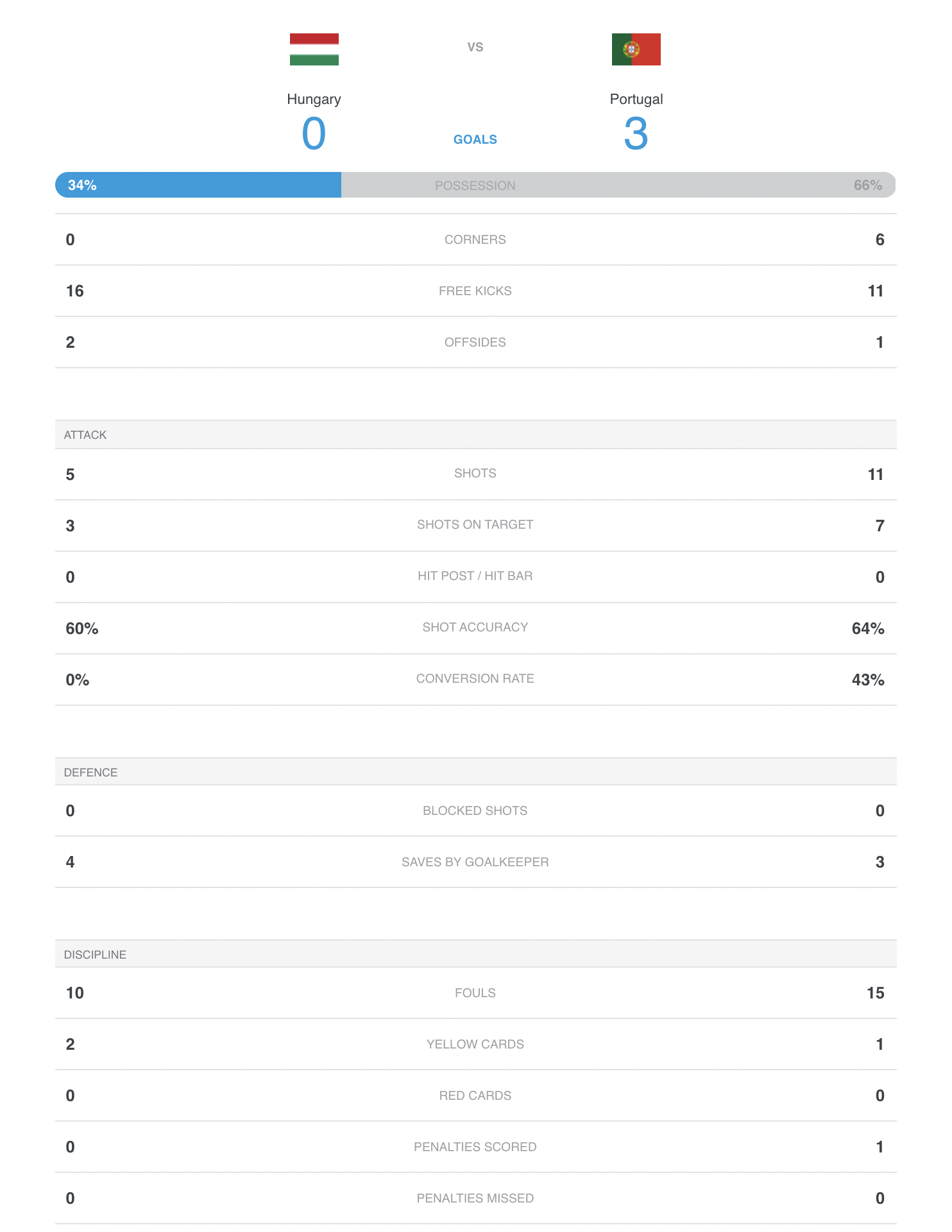Click the YELLOW CARDS label
952x1232 pixels.
coord(475,1045)
